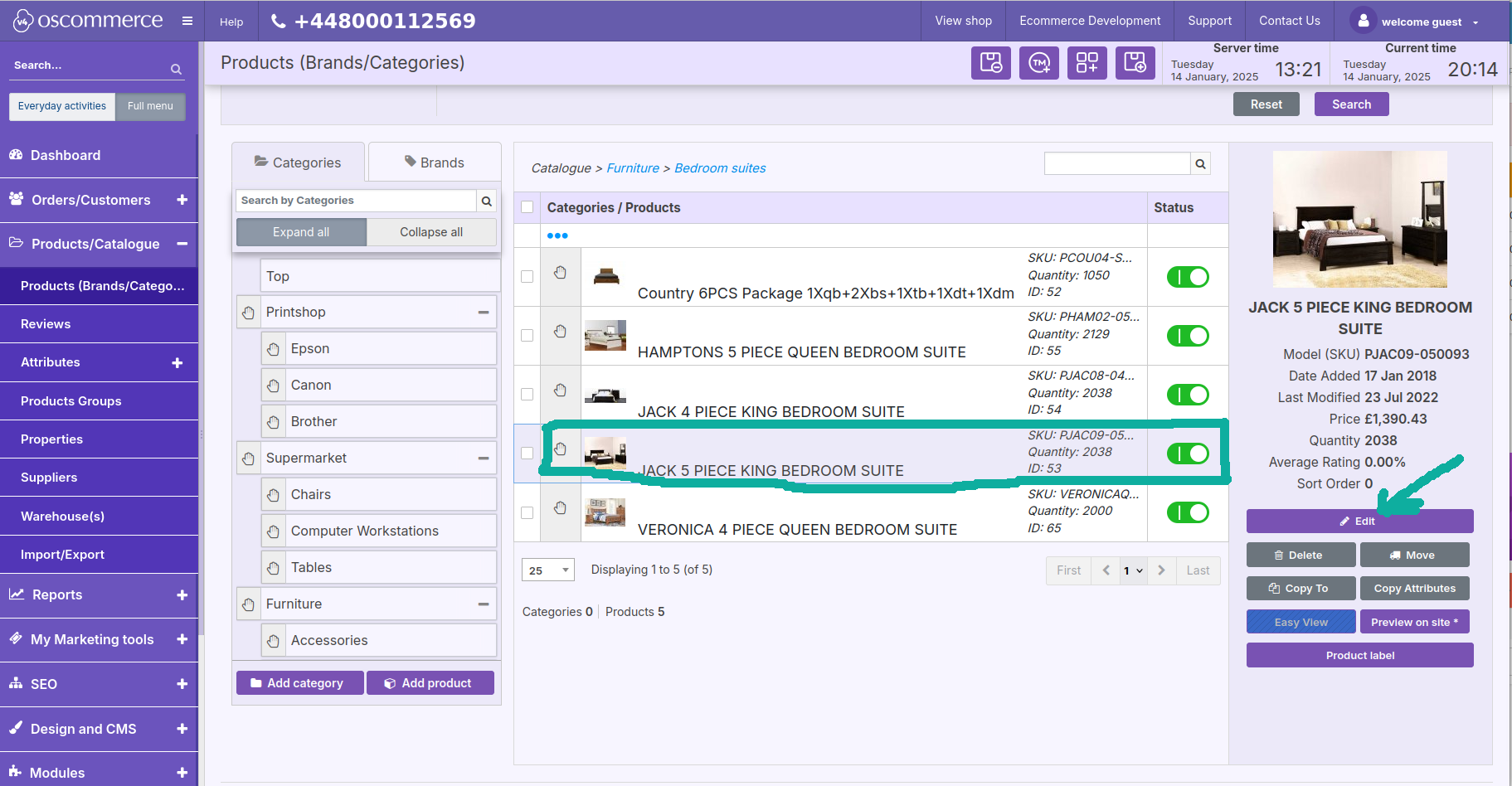Click the save-plus toolbar icon
1512x786 pixels.
point(1135,63)
